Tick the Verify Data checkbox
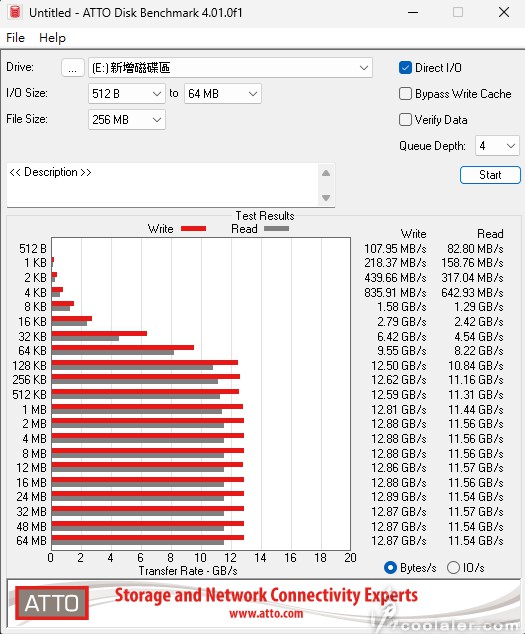 (x=405, y=120)
